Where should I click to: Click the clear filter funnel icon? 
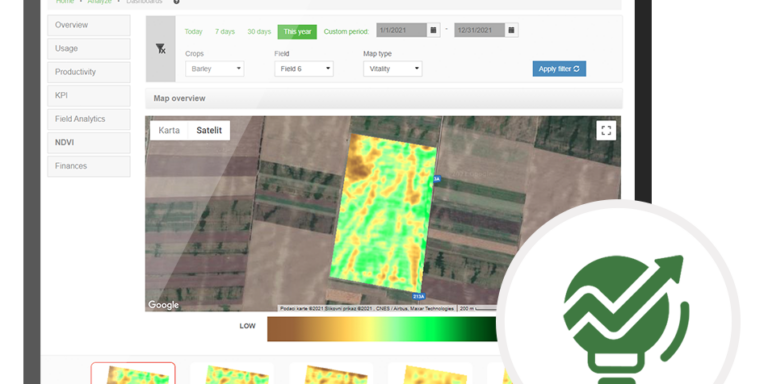click(x=161, y=48)
